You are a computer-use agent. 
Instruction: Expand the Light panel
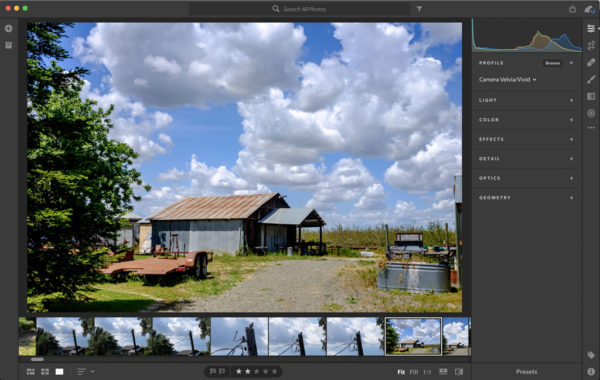525,100
